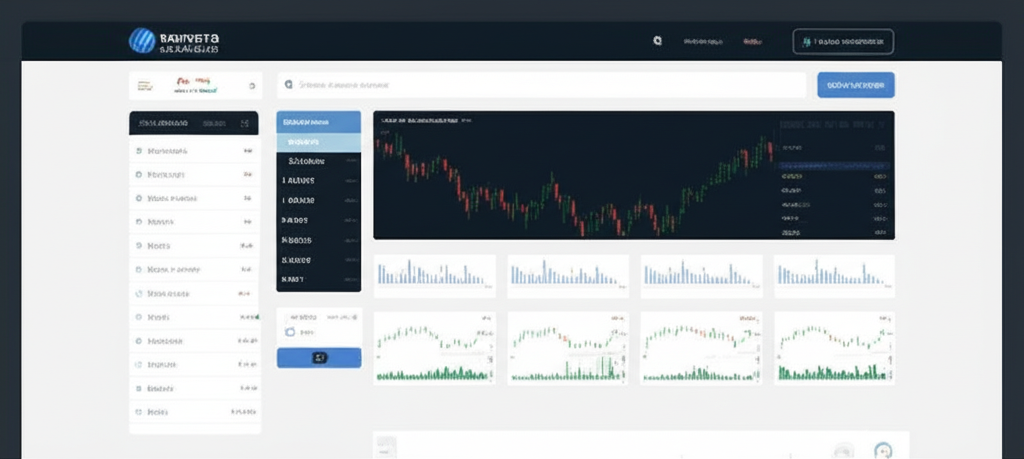Image resolution: width=1024 pixels, height=459 pixels.
Task: Select the circle marker on the last watchlist row
Action: (x=138, y=411)
